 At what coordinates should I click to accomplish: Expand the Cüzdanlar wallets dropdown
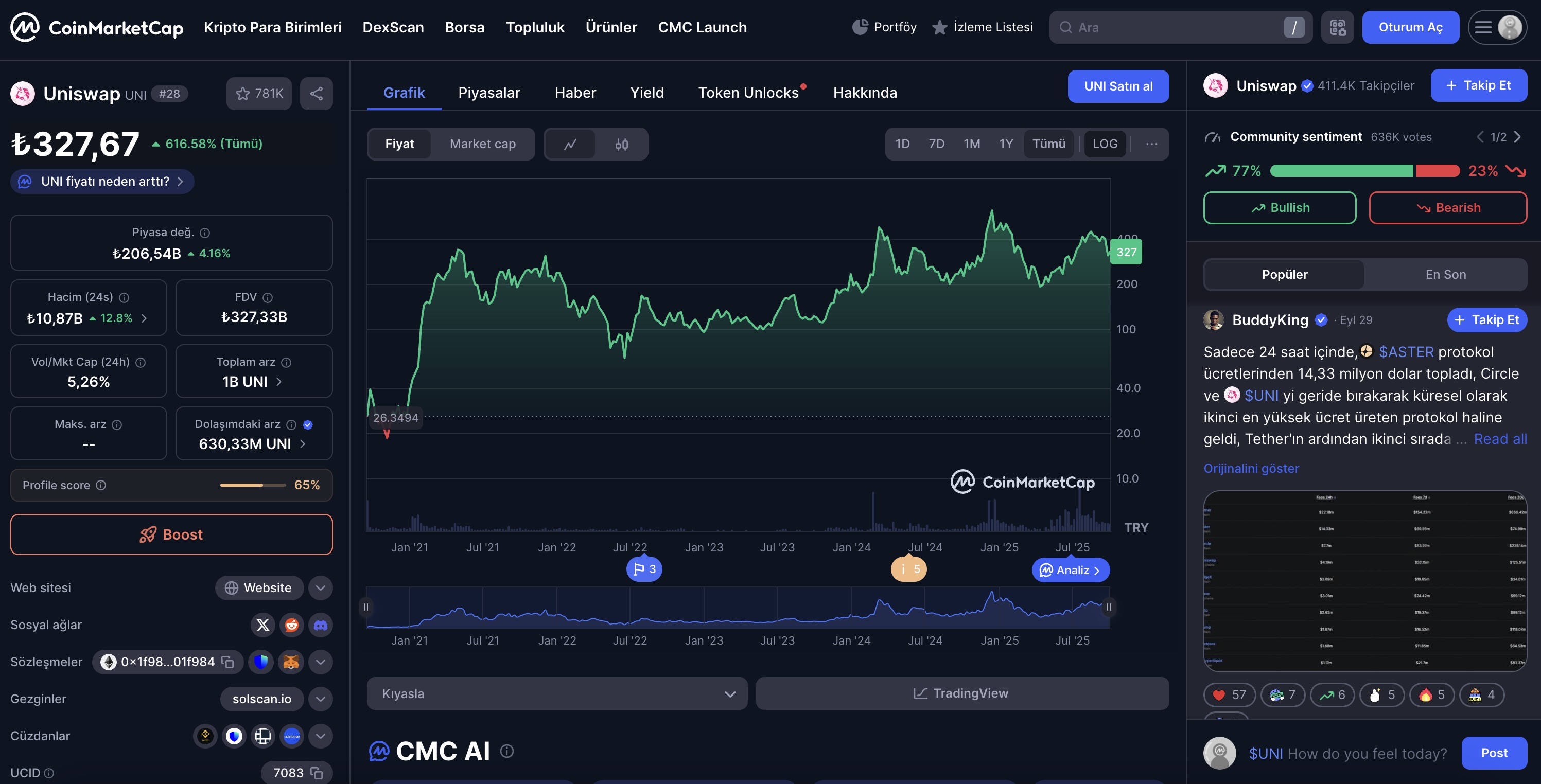click(x=321, y=736)
